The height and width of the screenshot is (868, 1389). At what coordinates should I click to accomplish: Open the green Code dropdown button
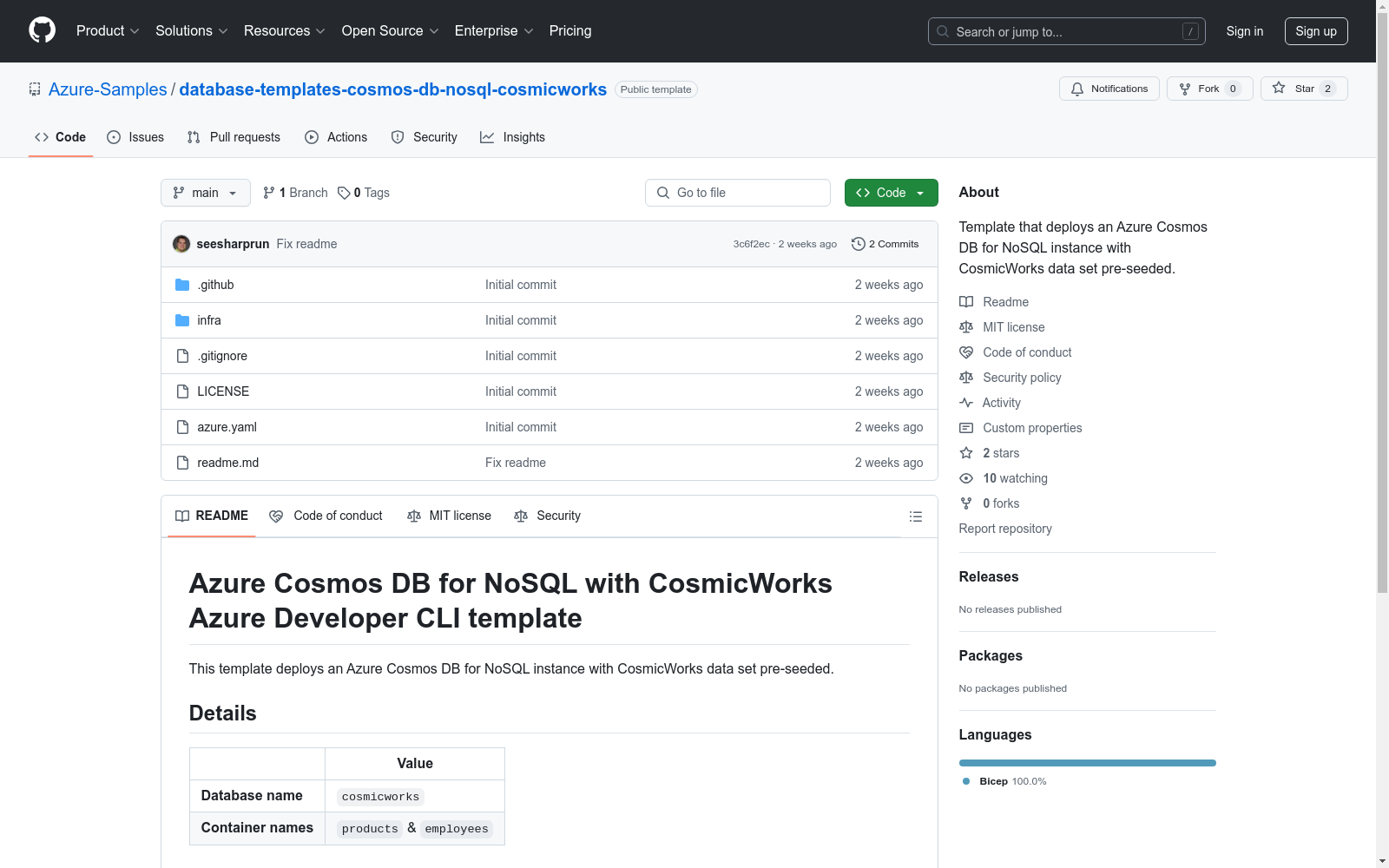(x=892, y=193)
